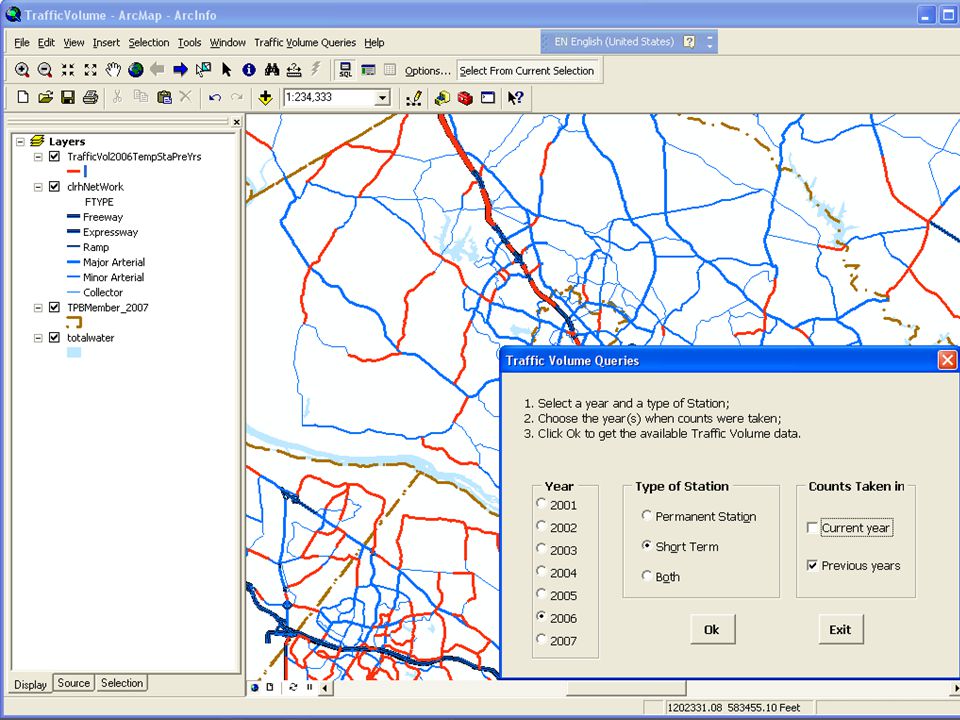The image size is (960, 720).
Task: Launch ArcCatalog from the toolbar
Action: coord(442,97)
